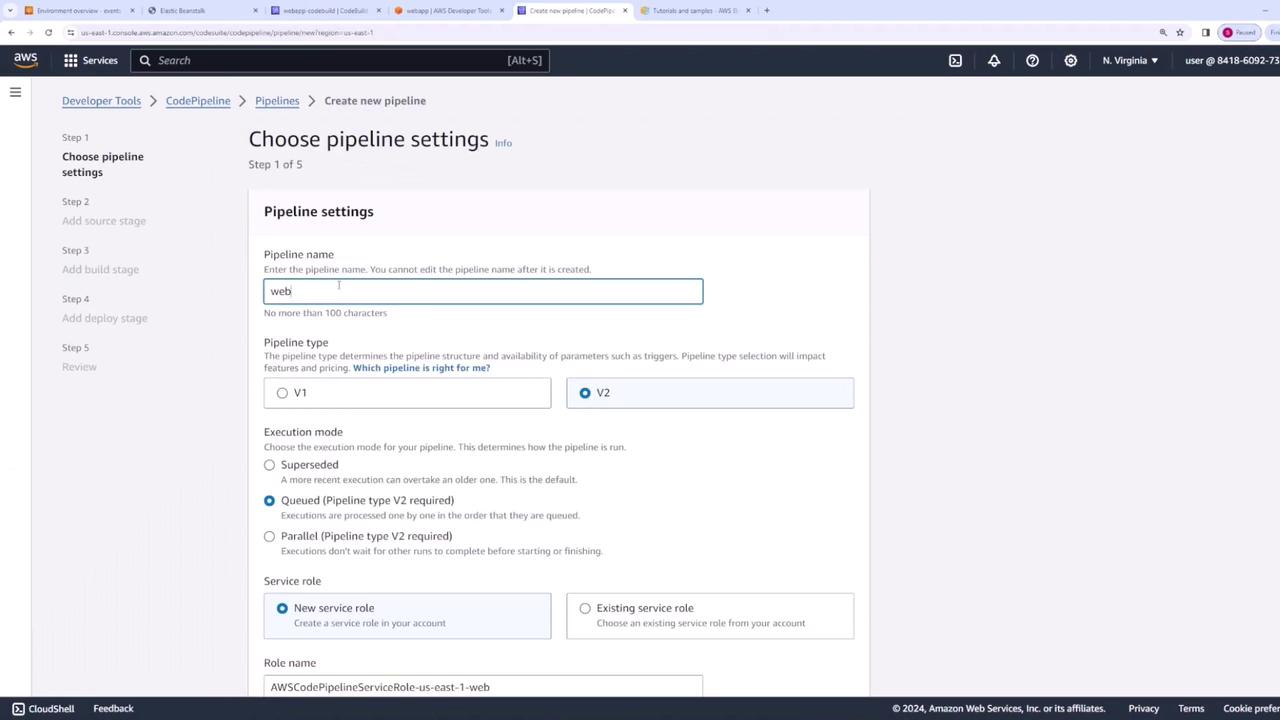This screenshot has width=1280, height=720.
Task: Open the user account menu
Action: click(x=1232, y=60)
